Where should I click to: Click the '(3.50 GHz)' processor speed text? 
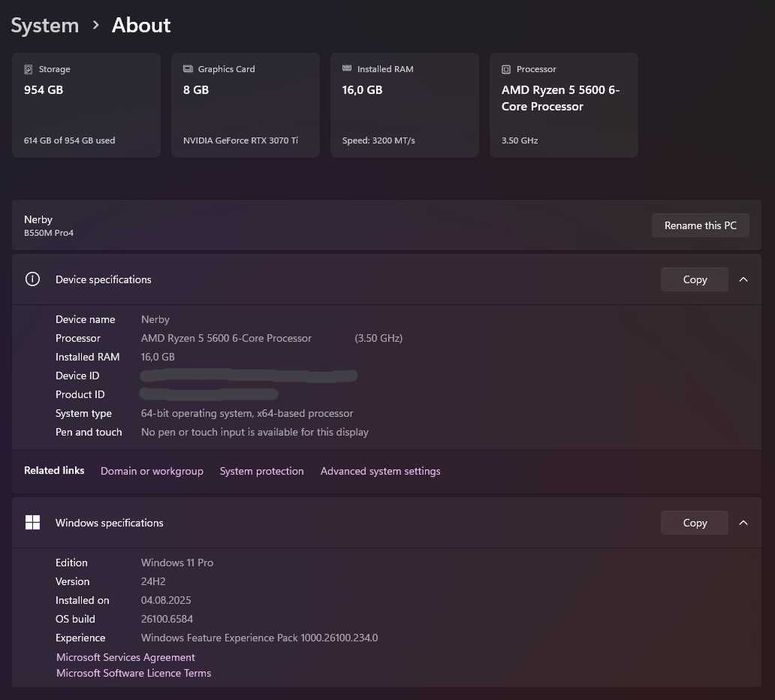379,338
